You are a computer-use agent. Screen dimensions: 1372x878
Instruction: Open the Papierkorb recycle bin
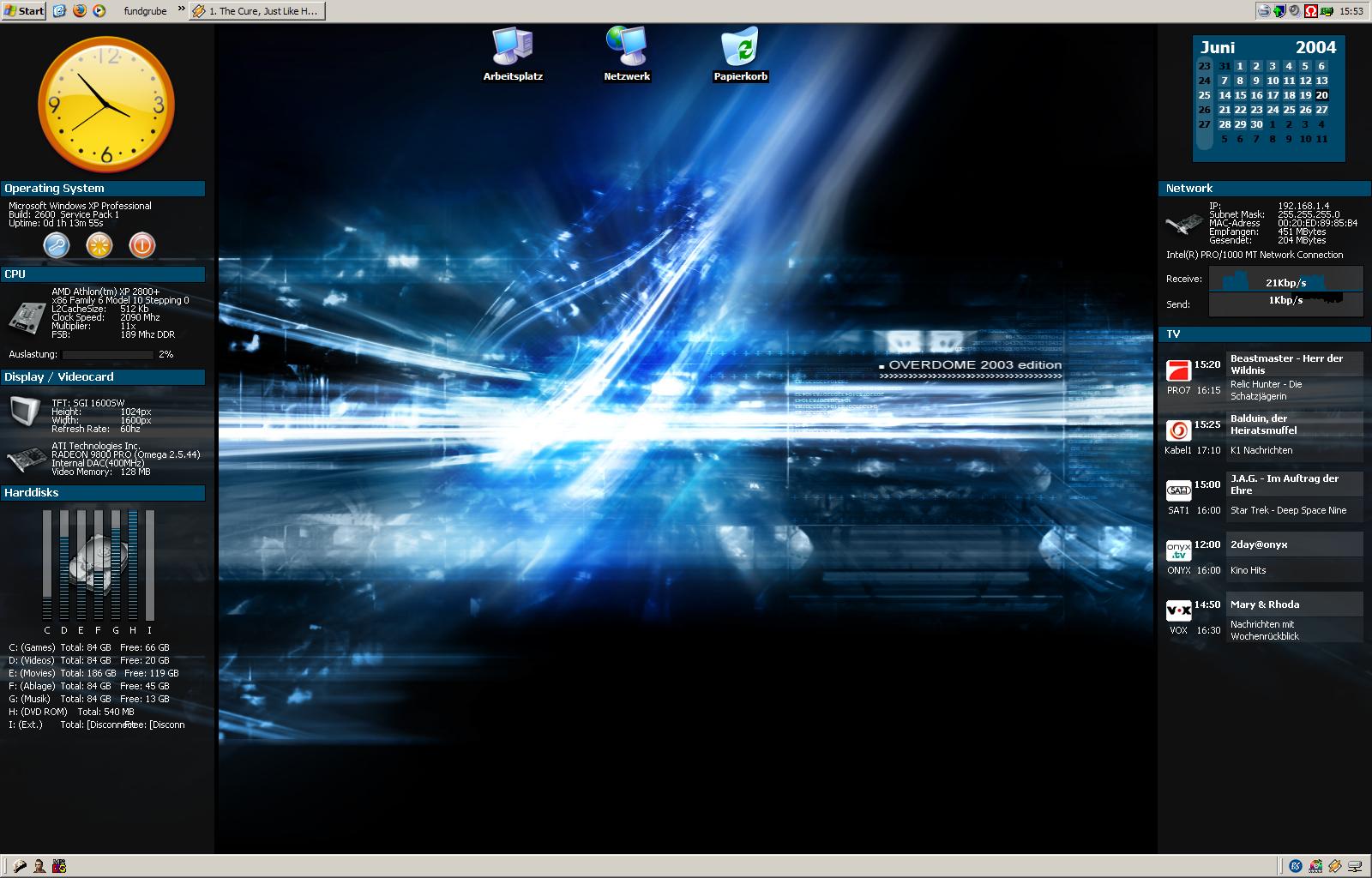click(740, 48)
